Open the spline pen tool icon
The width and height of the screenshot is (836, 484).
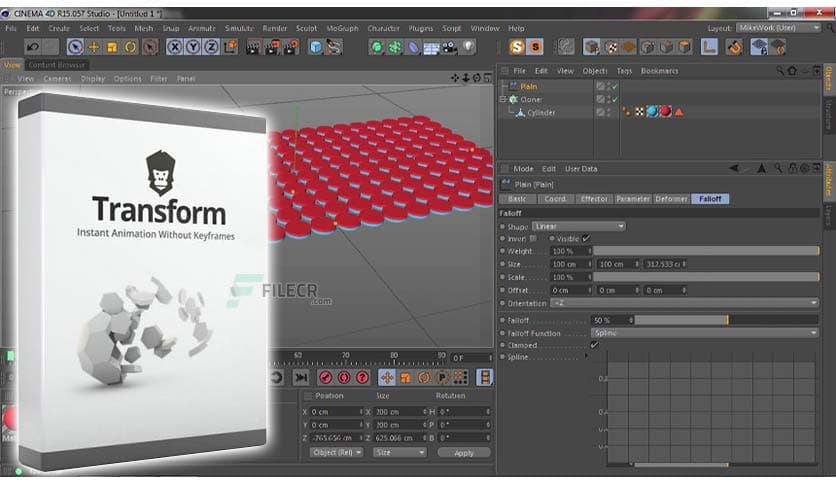coord(334,47)
